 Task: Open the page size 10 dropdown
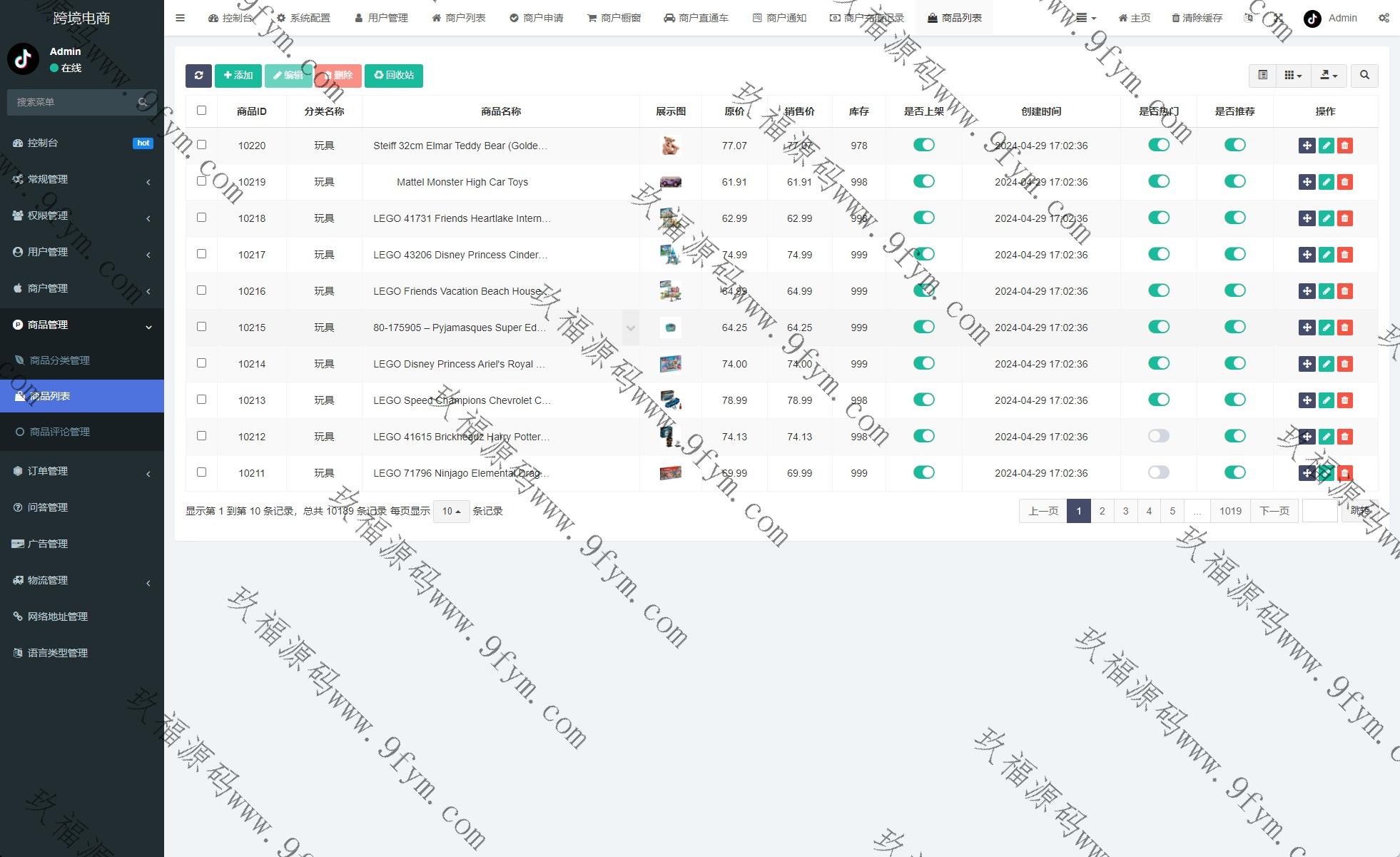451,511
